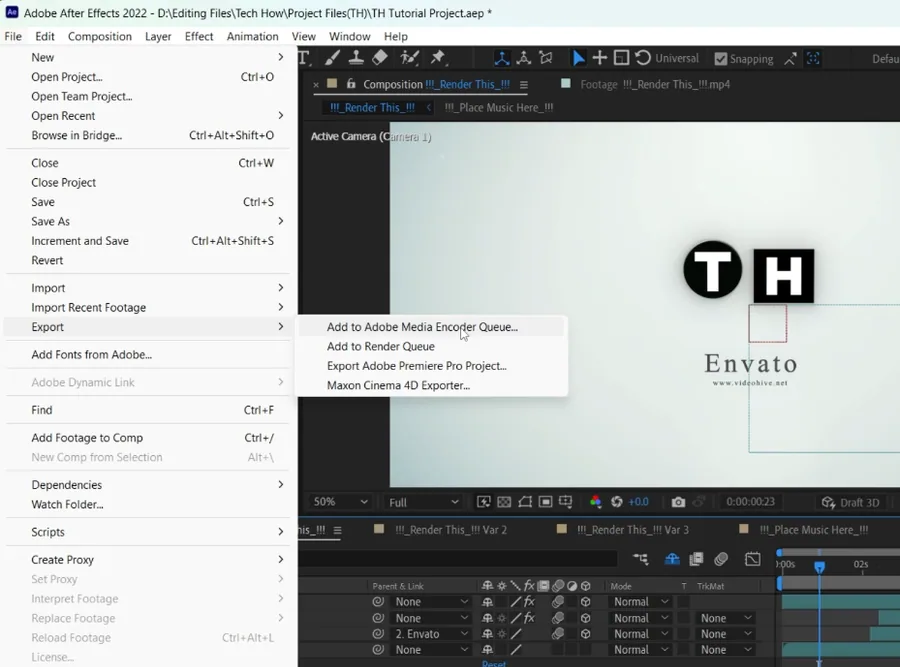Open Show Channel color management icon
This screenshot has width=900, height=667.
click(595, 502)
